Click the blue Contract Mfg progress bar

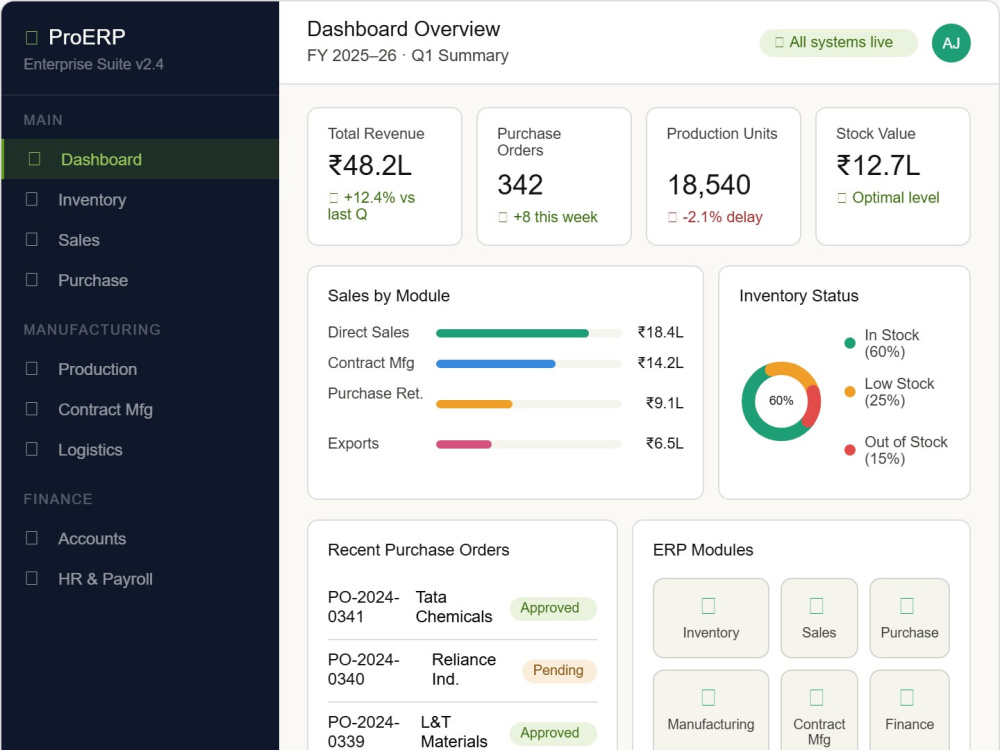[496, 364]
